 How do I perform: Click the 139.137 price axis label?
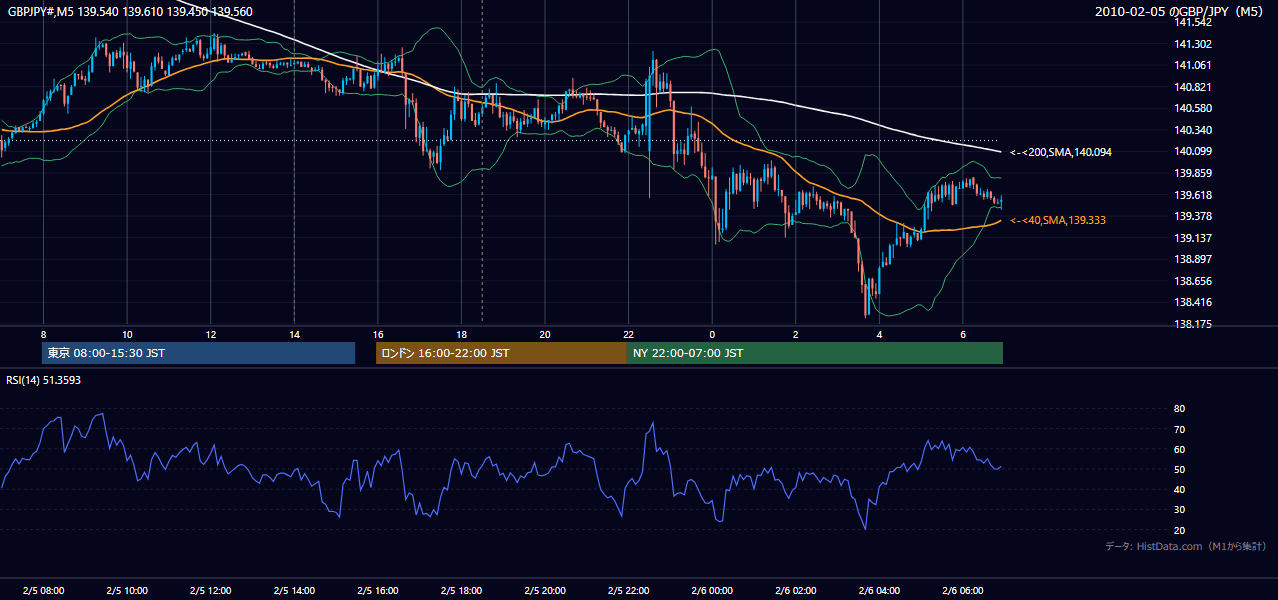pos(1194,238)
